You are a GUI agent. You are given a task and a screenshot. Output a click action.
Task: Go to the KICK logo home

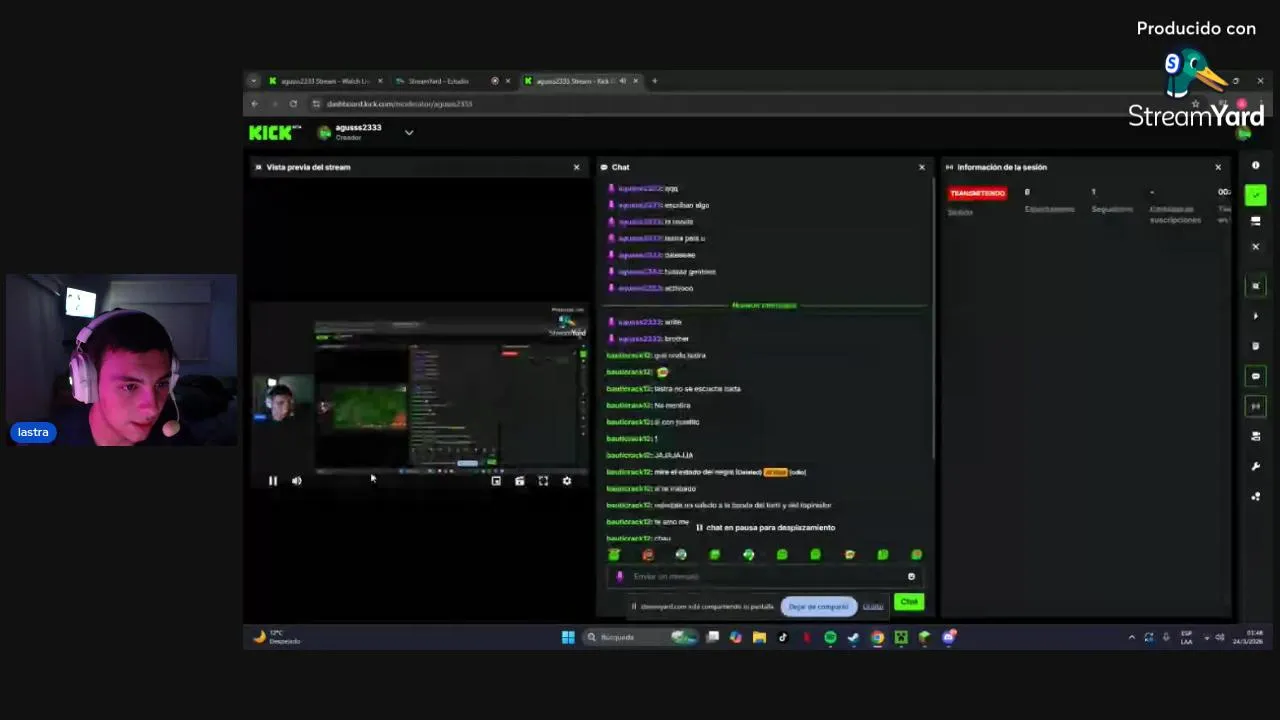(273, 132)
